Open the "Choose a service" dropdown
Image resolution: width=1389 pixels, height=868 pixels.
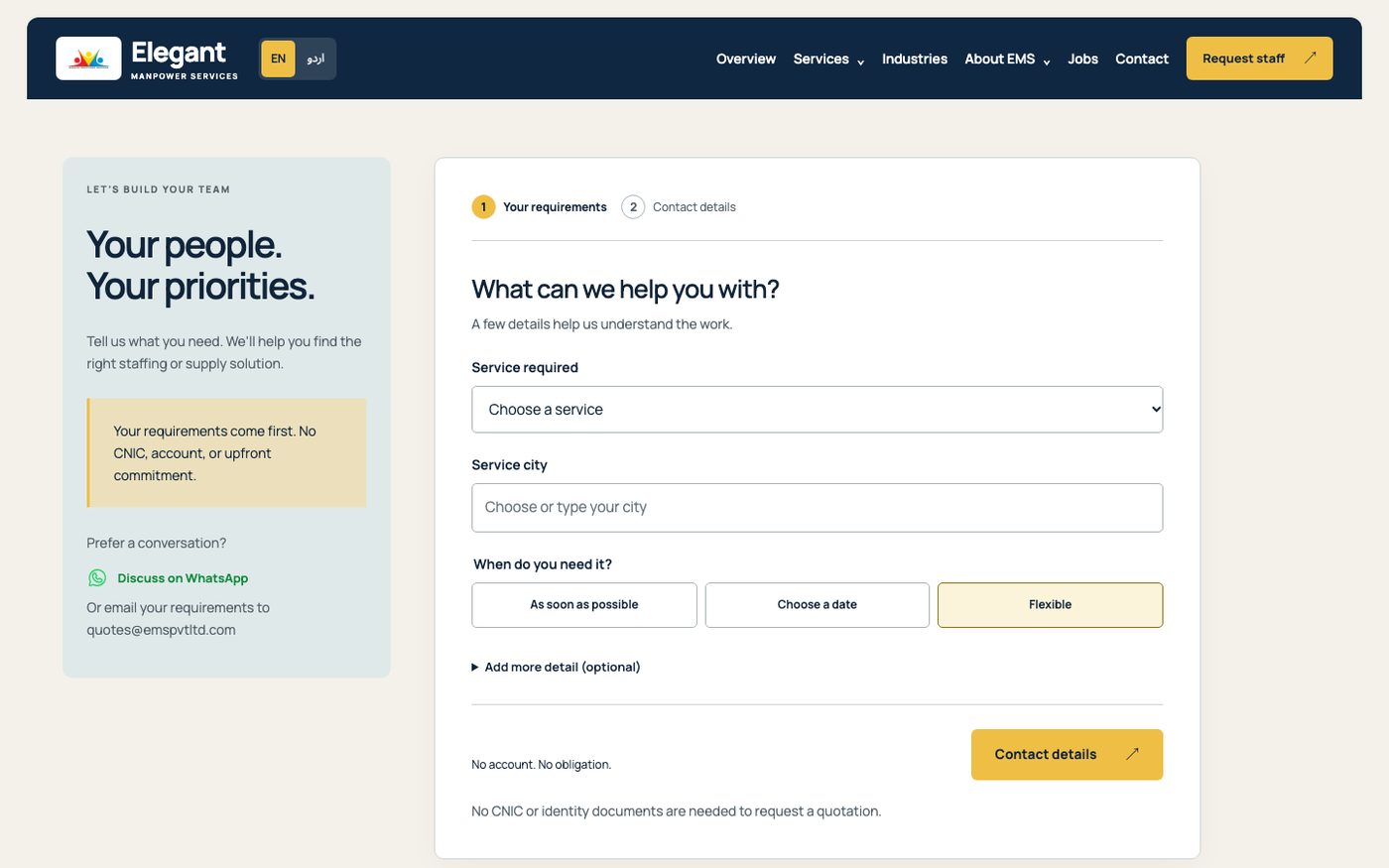click(x=818, y=410)
